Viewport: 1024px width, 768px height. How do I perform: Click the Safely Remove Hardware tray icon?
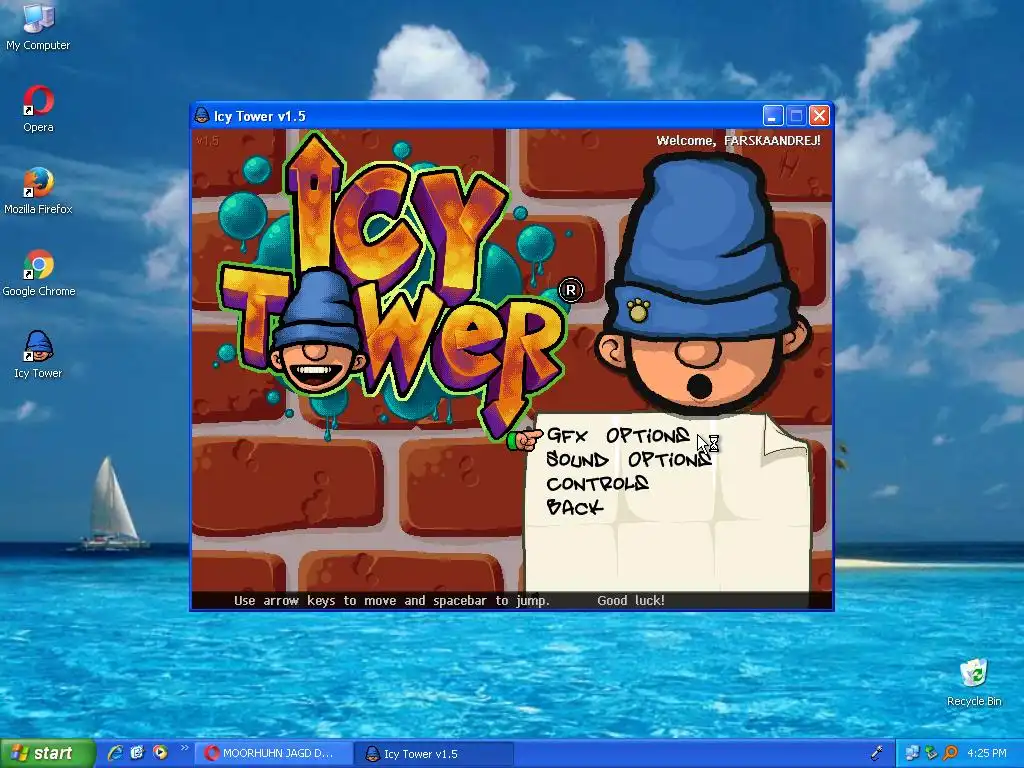tap(931, 754)
